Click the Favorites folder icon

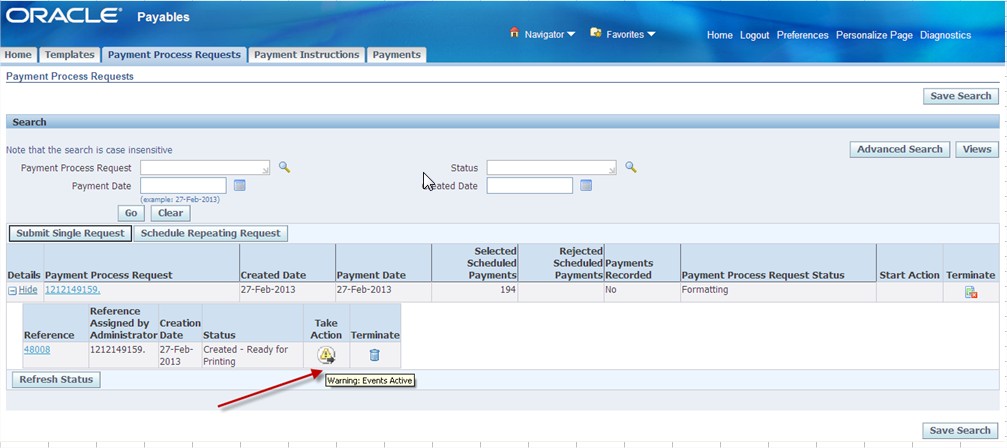[595, 33]
